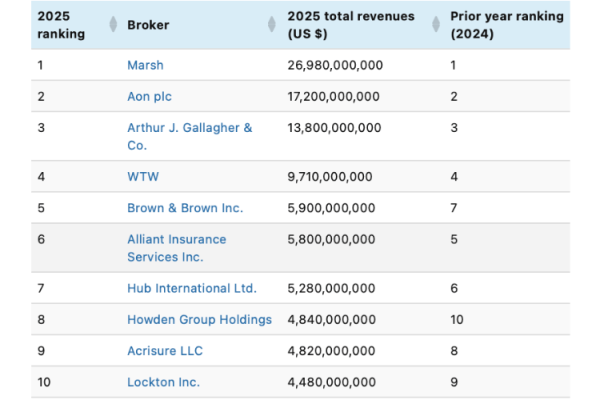Select WTW revenue 9,710,000,000
Viewport: 600px width, 400px height.
point(330,176)
